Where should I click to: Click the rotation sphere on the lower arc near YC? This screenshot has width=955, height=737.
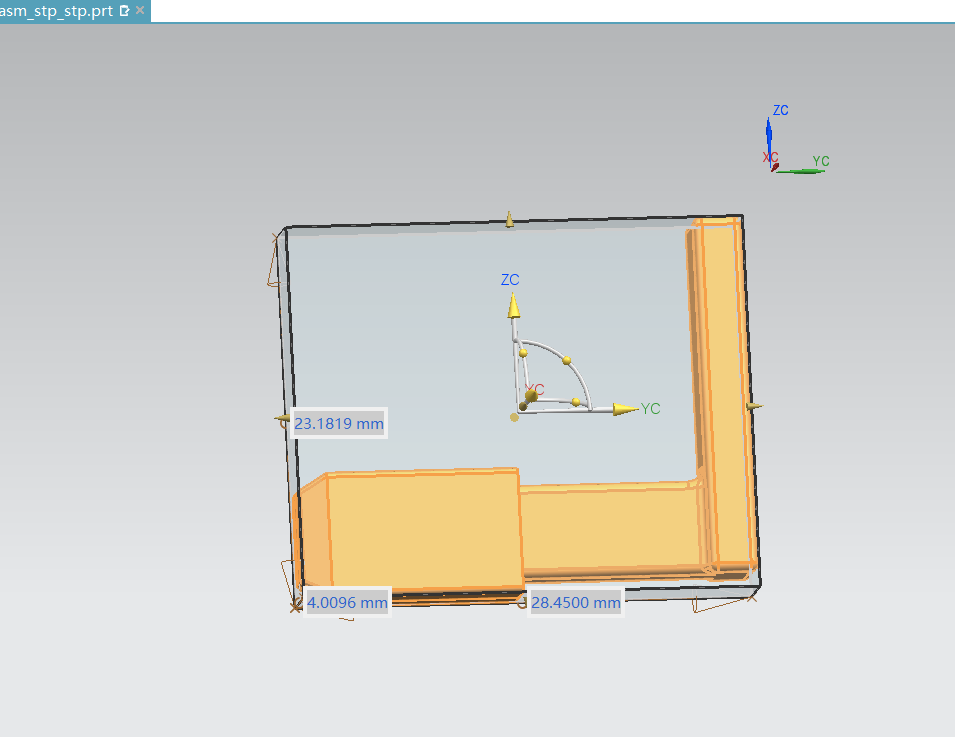(576, 402)
